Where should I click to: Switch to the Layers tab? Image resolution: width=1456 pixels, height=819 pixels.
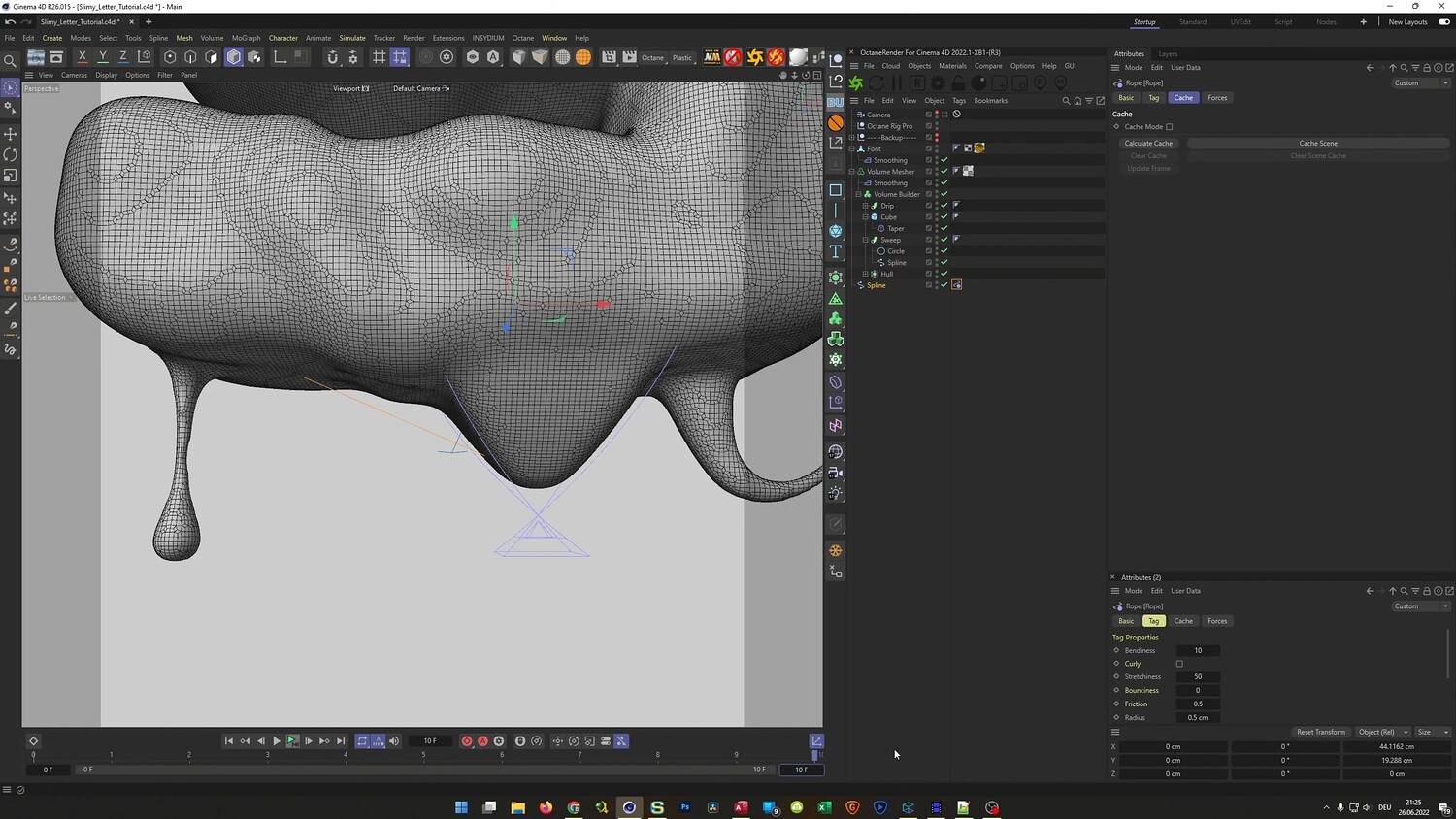point(1168,54)
